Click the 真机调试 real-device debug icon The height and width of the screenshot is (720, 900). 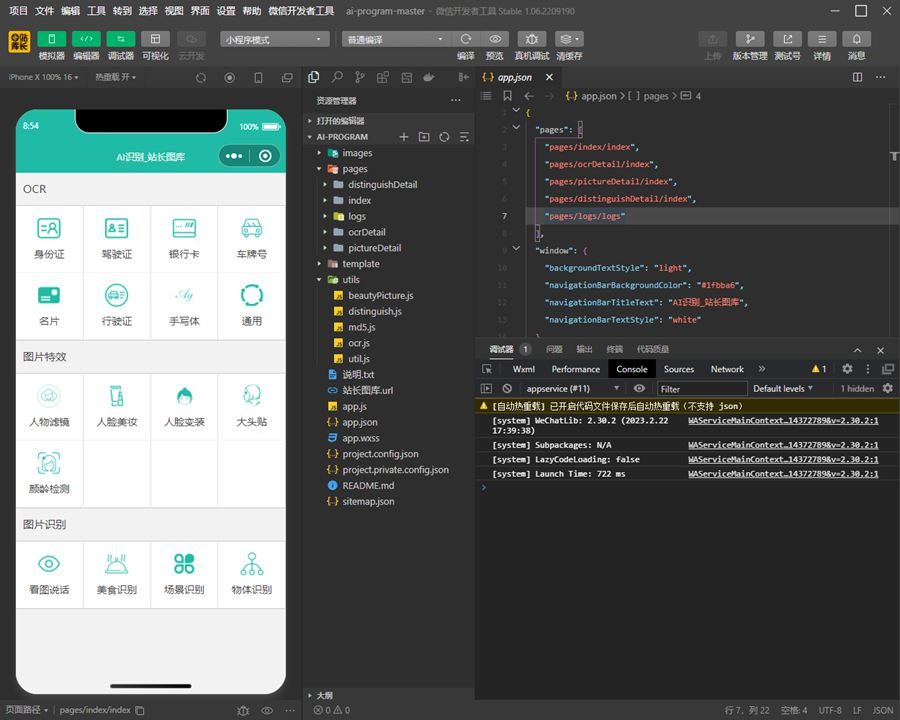tap(532, 39)
